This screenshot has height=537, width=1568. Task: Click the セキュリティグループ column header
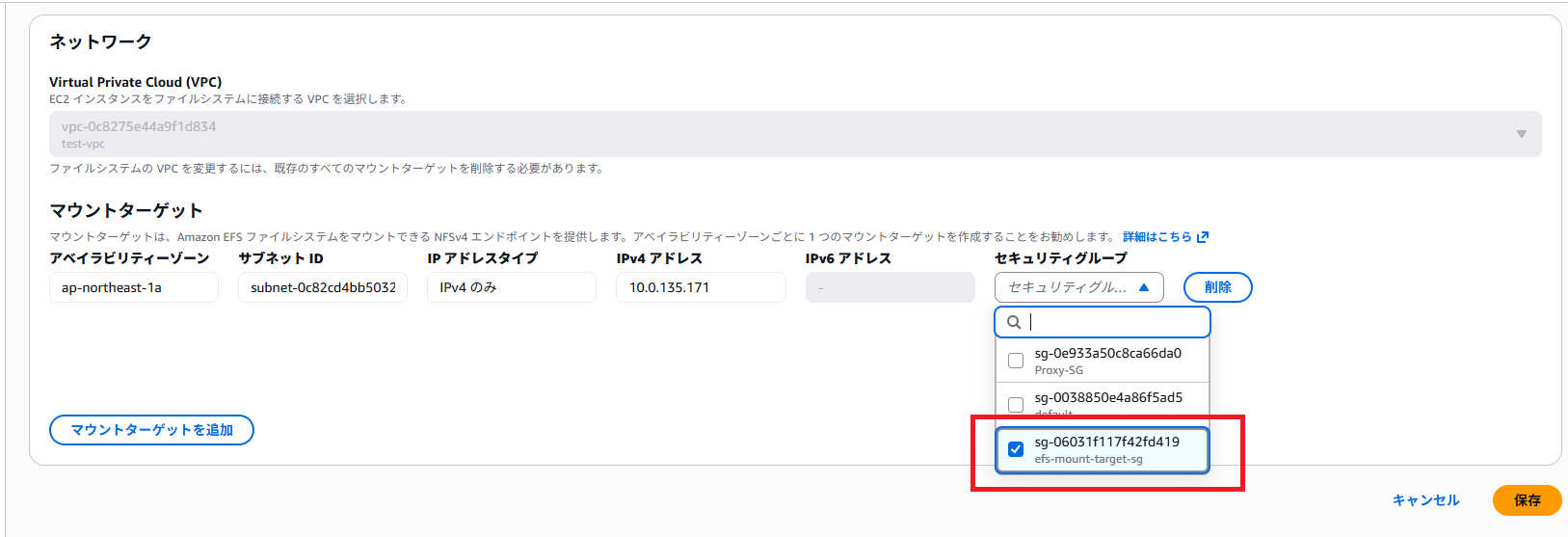tap(1060, 258)
